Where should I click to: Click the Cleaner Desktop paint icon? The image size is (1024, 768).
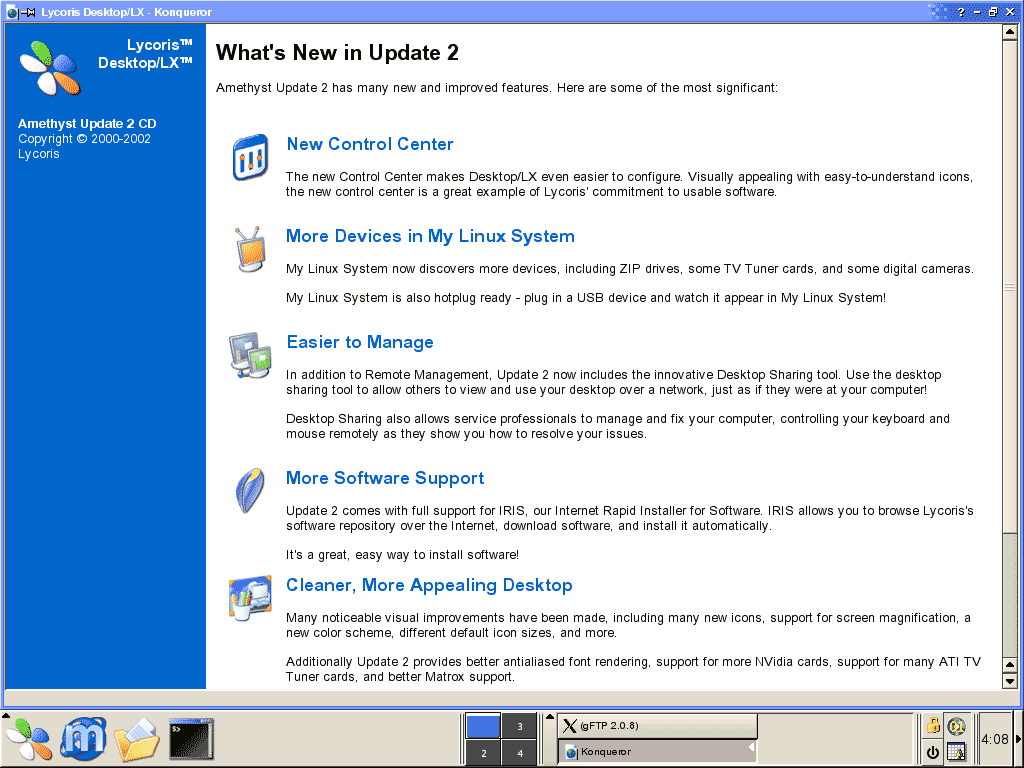(x=249, y=598)
